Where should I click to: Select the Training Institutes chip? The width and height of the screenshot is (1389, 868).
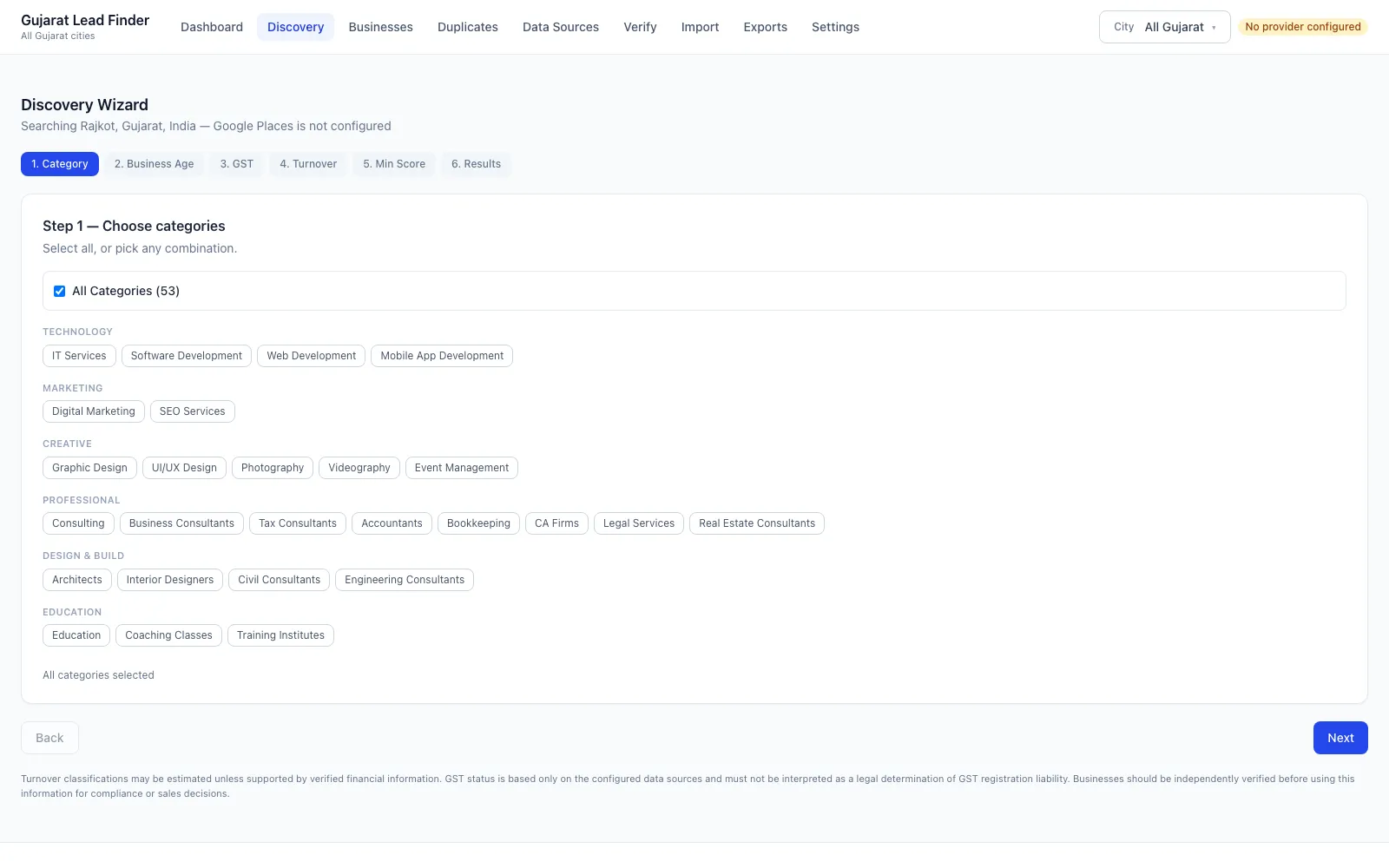click(280, 635)
